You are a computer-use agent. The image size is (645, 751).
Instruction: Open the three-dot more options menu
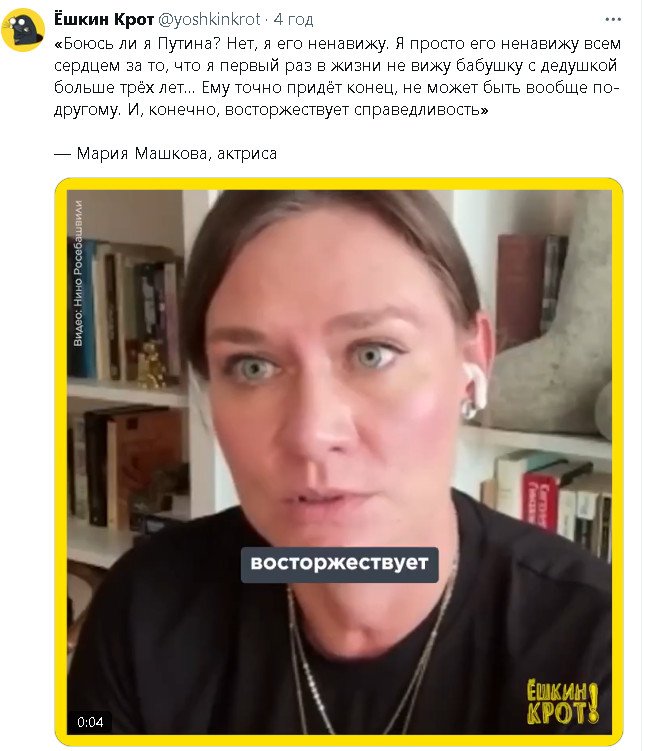pos(613,20)
